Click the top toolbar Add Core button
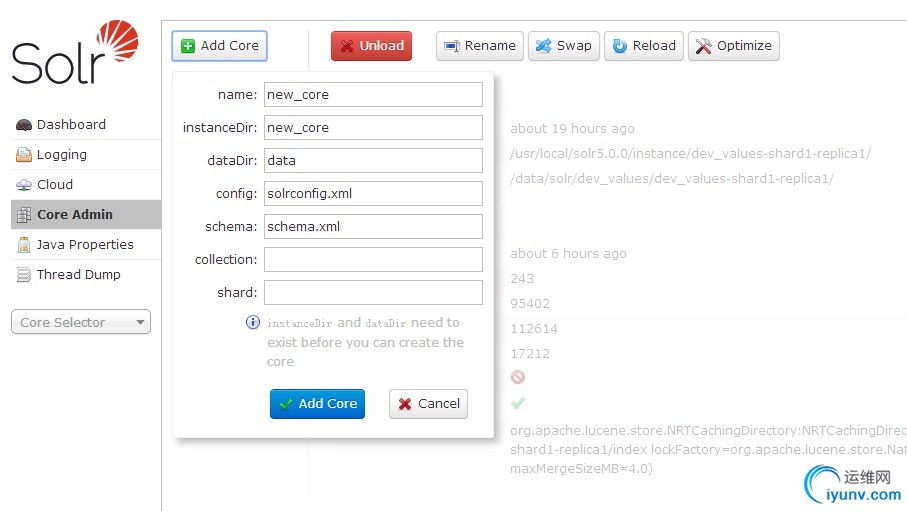Viewport: 907px width, 511px height. coord(219,46)
